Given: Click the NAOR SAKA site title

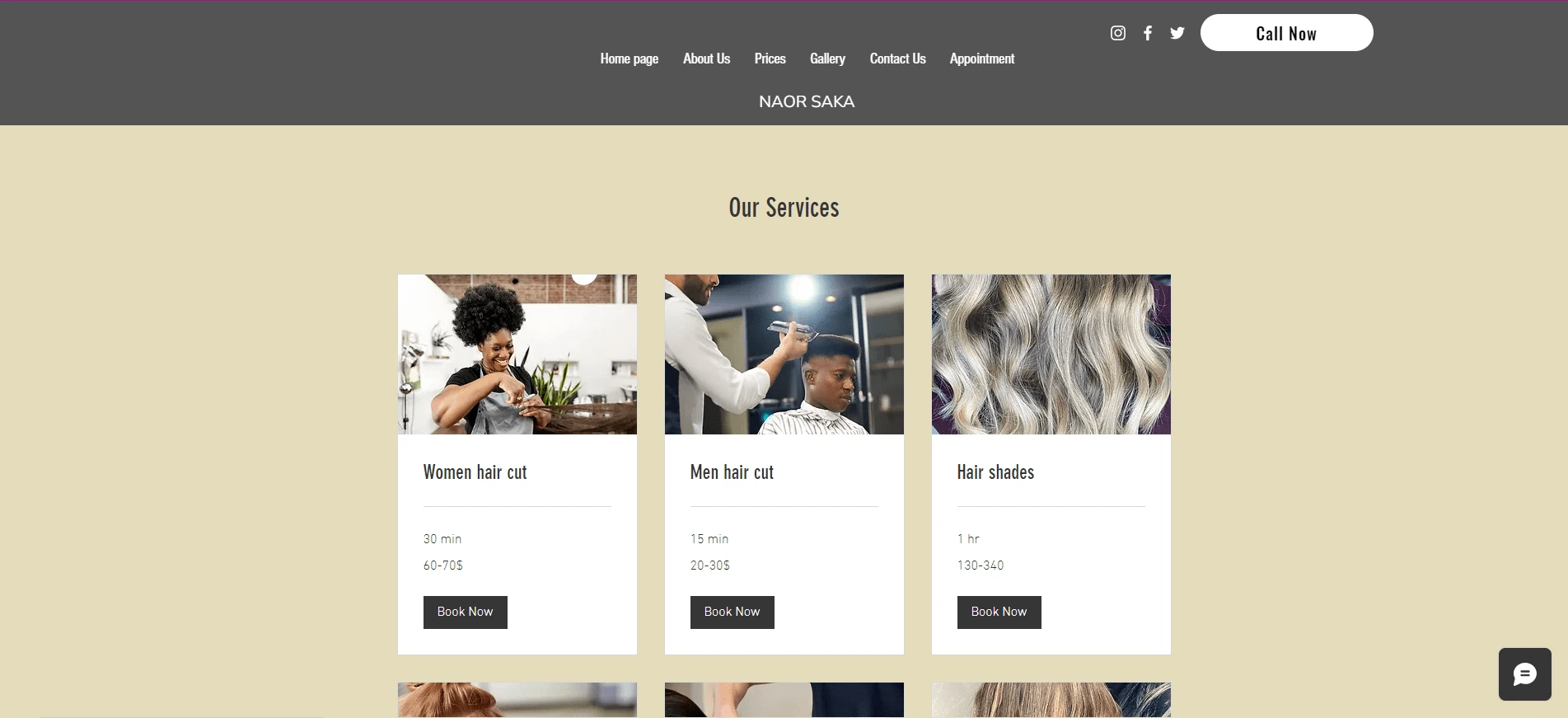Looking at the screenshot, I should click(807, 101).
